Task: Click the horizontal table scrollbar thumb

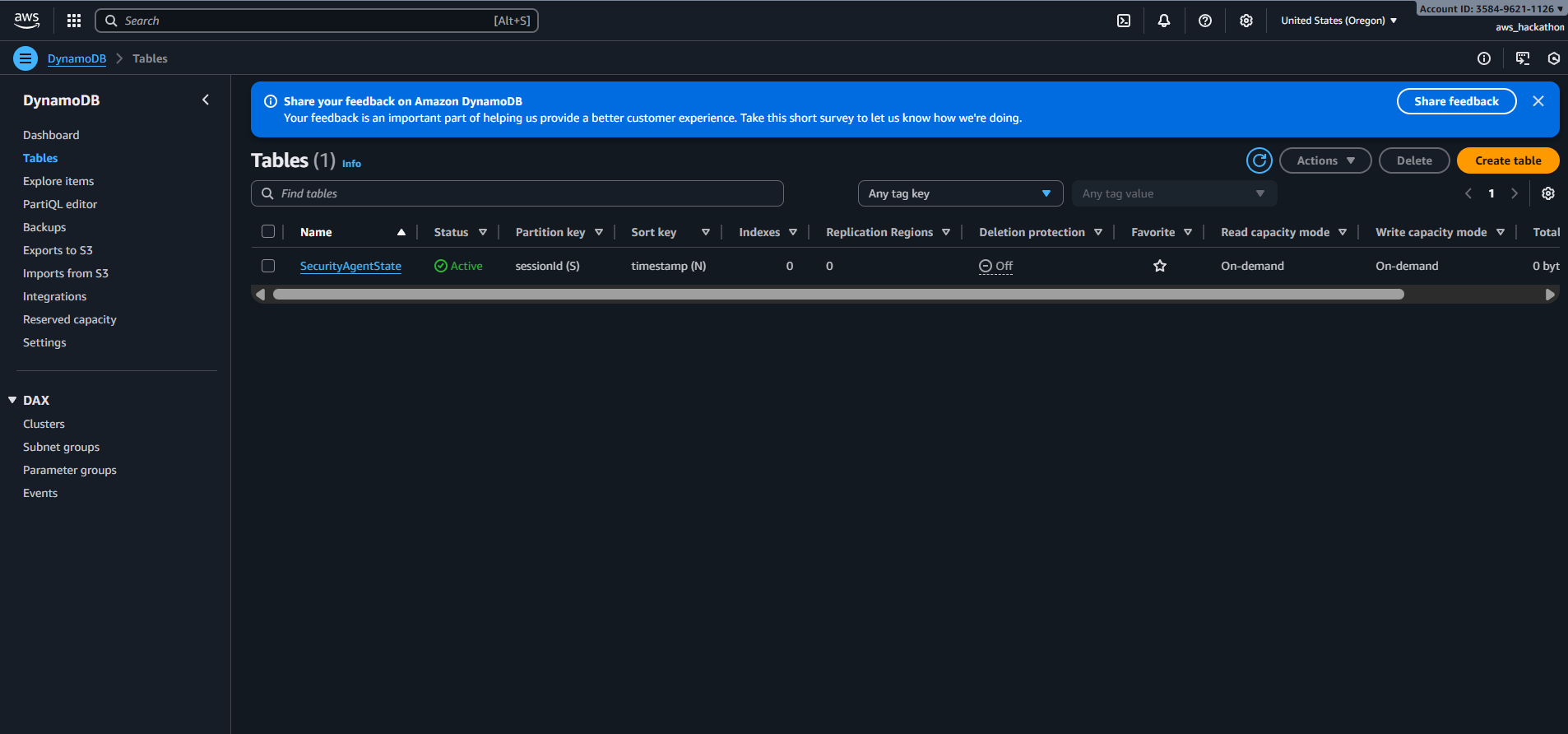Action: click(x=838, y=295)
